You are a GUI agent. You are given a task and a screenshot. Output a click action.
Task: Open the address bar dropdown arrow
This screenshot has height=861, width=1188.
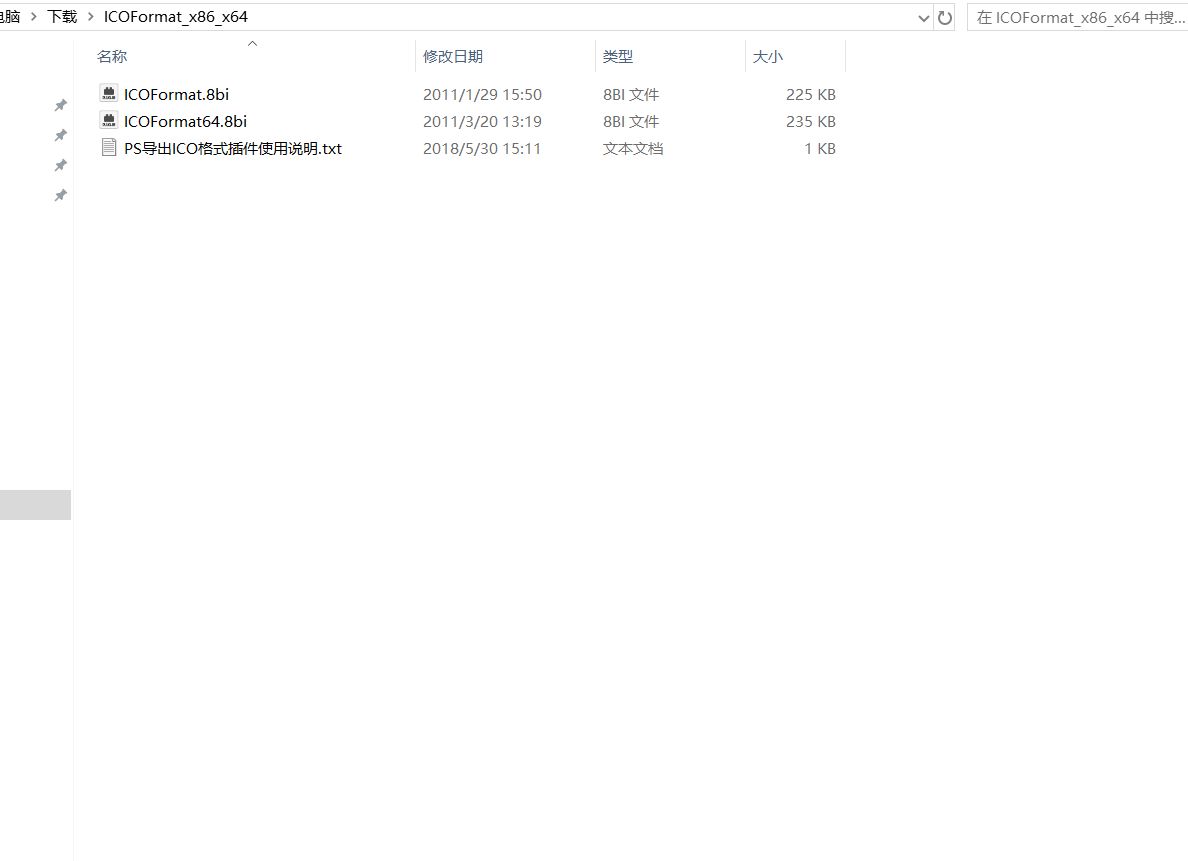[x=923, y=17]
